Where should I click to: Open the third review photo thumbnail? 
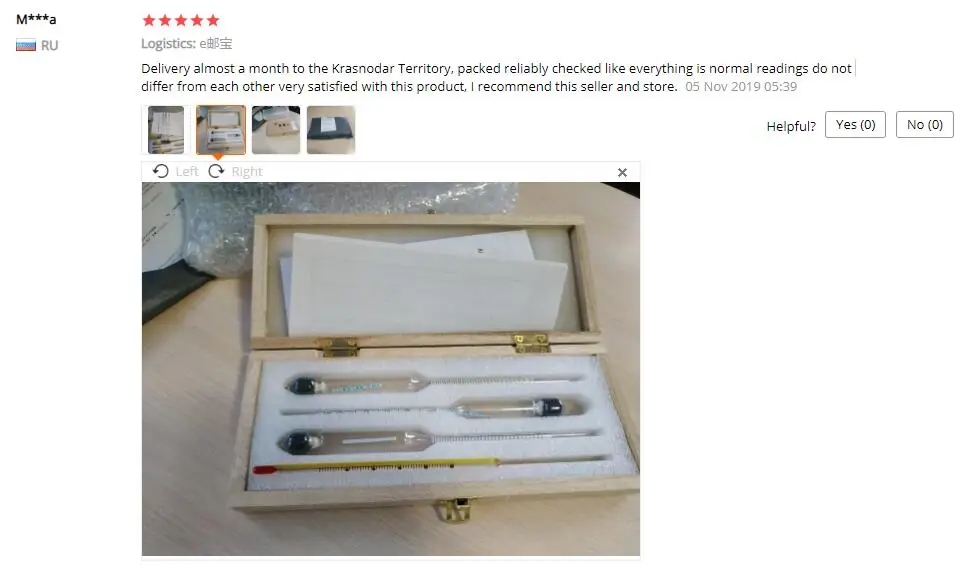276,130
